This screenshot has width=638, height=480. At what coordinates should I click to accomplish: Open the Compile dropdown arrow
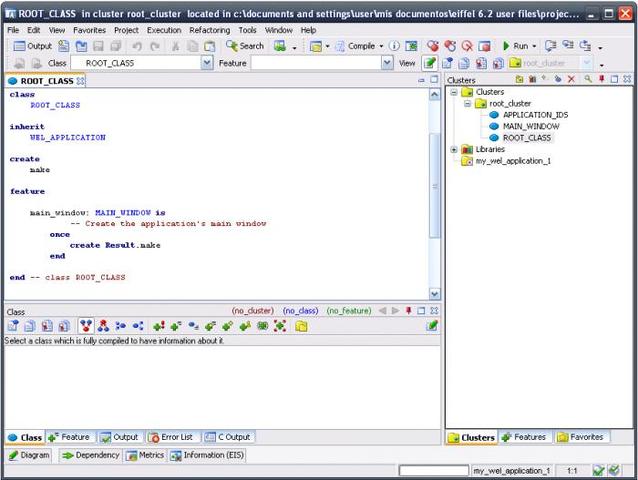(381, 46)
